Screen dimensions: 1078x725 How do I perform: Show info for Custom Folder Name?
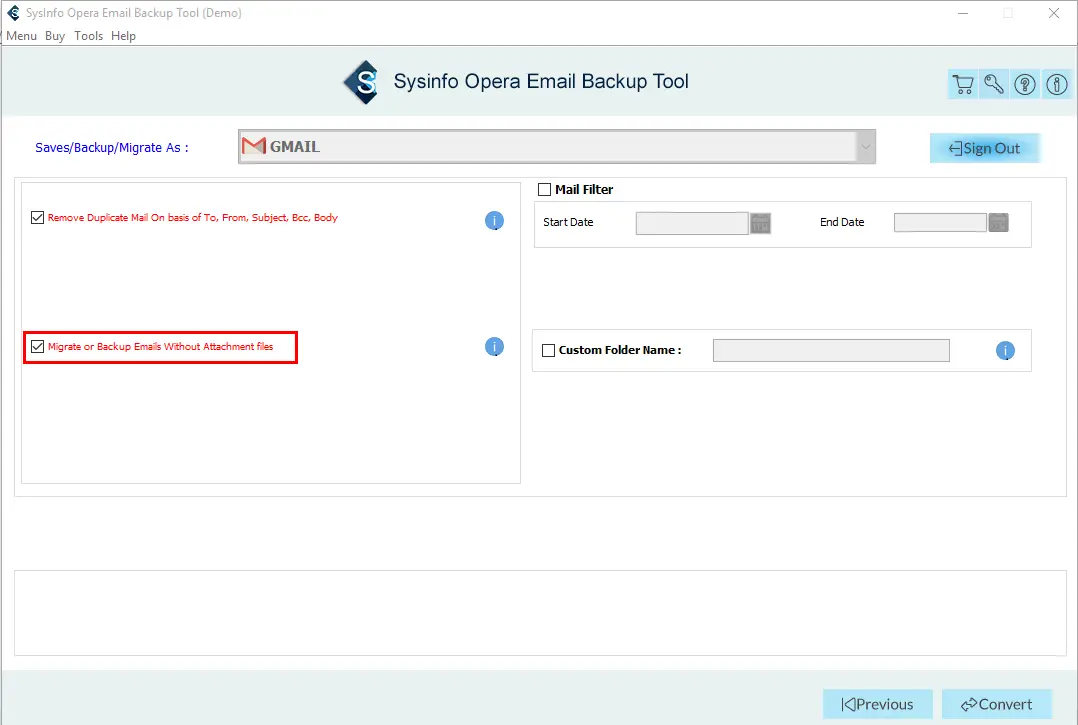(x=1005, y=351)
